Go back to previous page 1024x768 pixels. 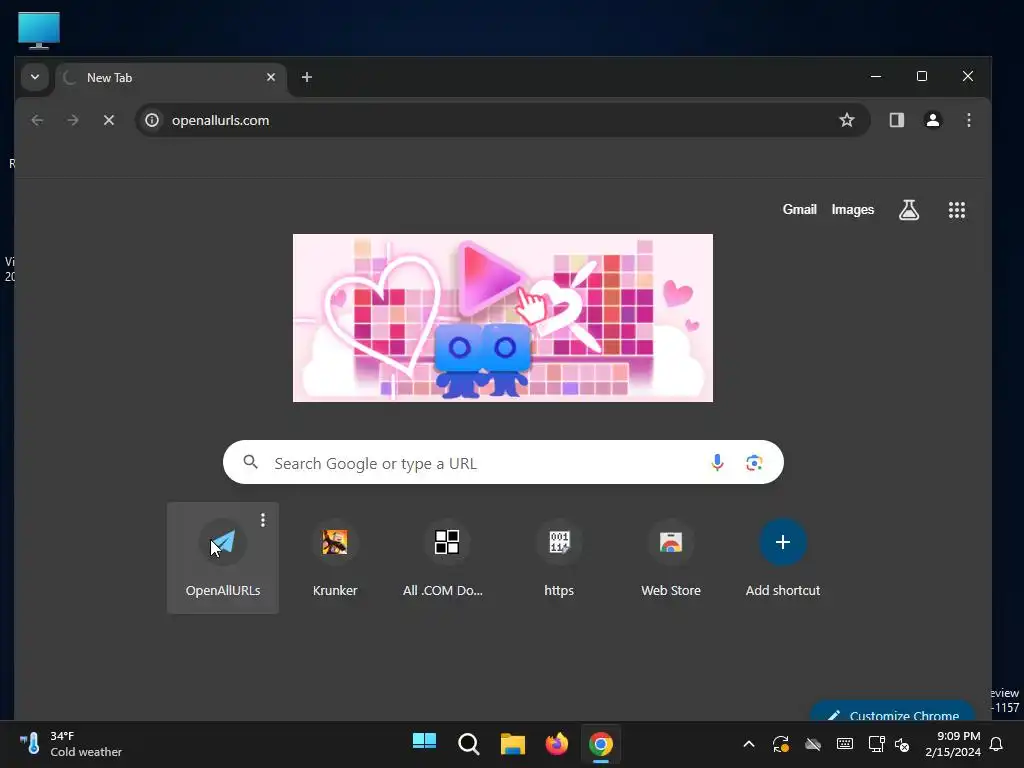pyautogui.click(x=37, y=120)
